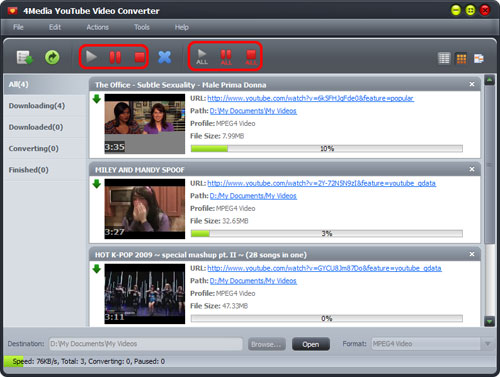Click the scrollbar up arrow in task list

click(x=489, y=80)
